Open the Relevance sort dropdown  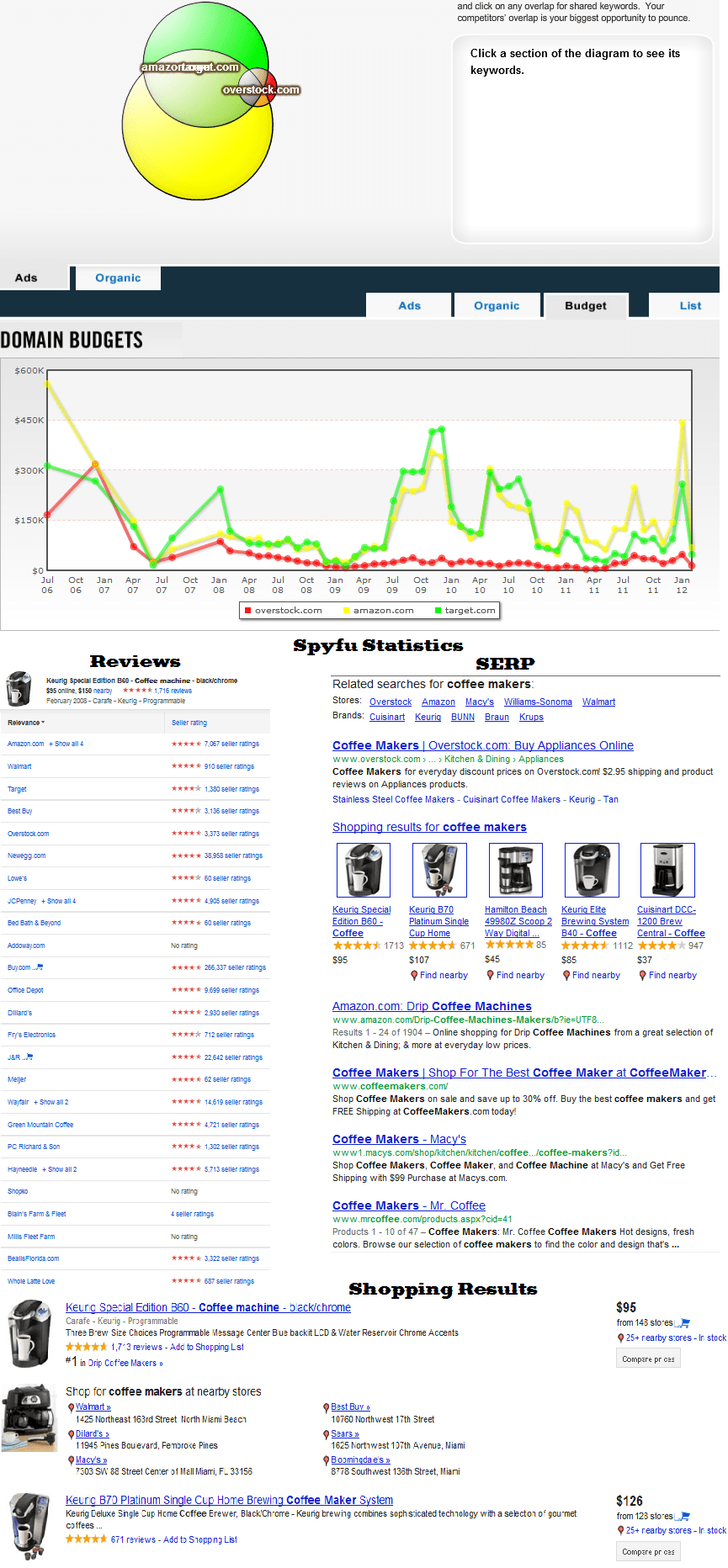[x=26, y=723]
